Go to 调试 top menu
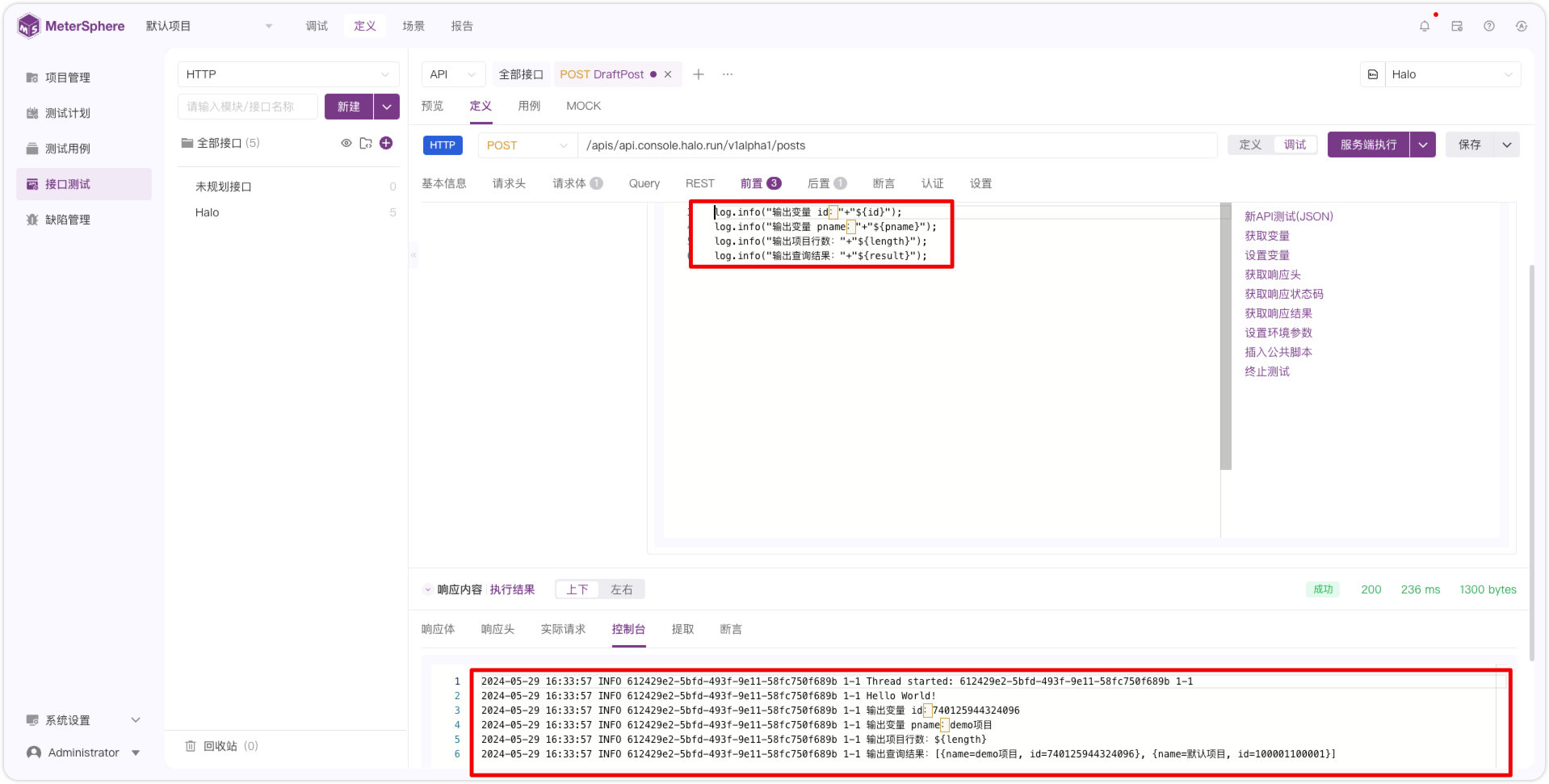Viewport: 1549px width, 784px height. pyautogui.click(x=317, y=26)
